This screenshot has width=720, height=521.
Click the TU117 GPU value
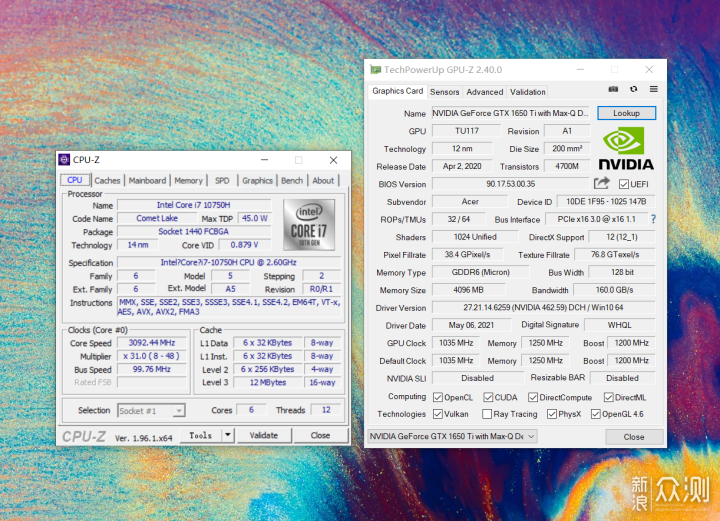pos(467,131)
